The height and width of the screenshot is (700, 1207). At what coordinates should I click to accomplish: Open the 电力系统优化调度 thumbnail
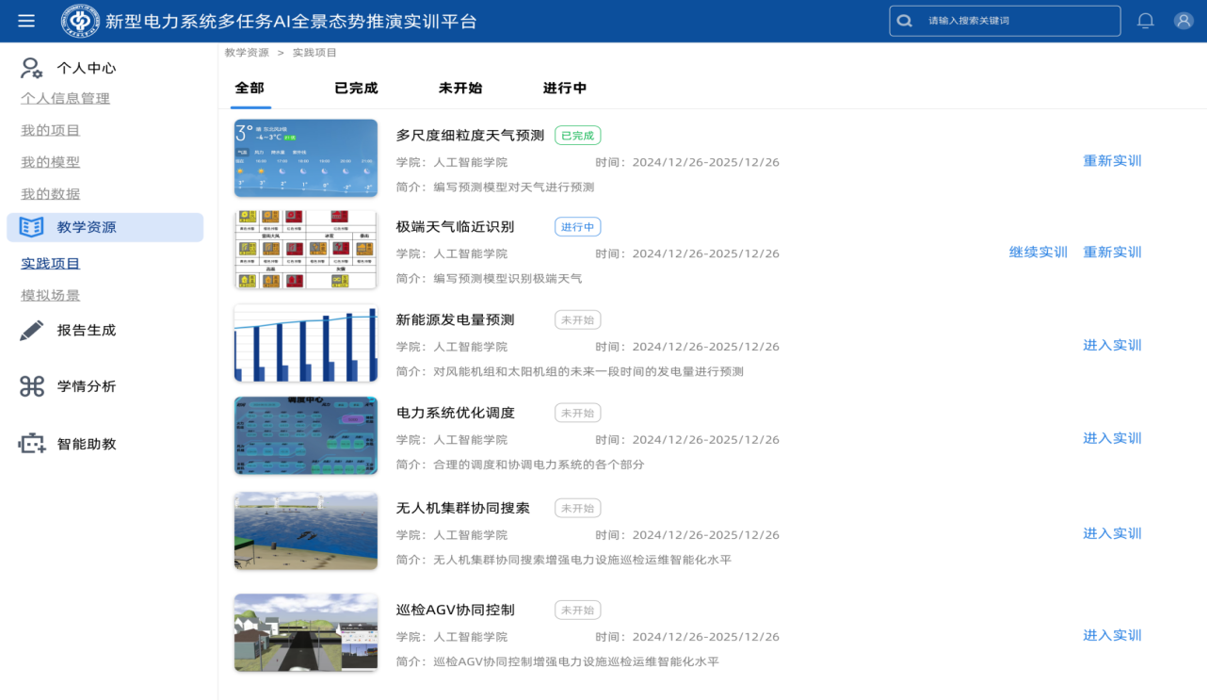coord(306,436)
